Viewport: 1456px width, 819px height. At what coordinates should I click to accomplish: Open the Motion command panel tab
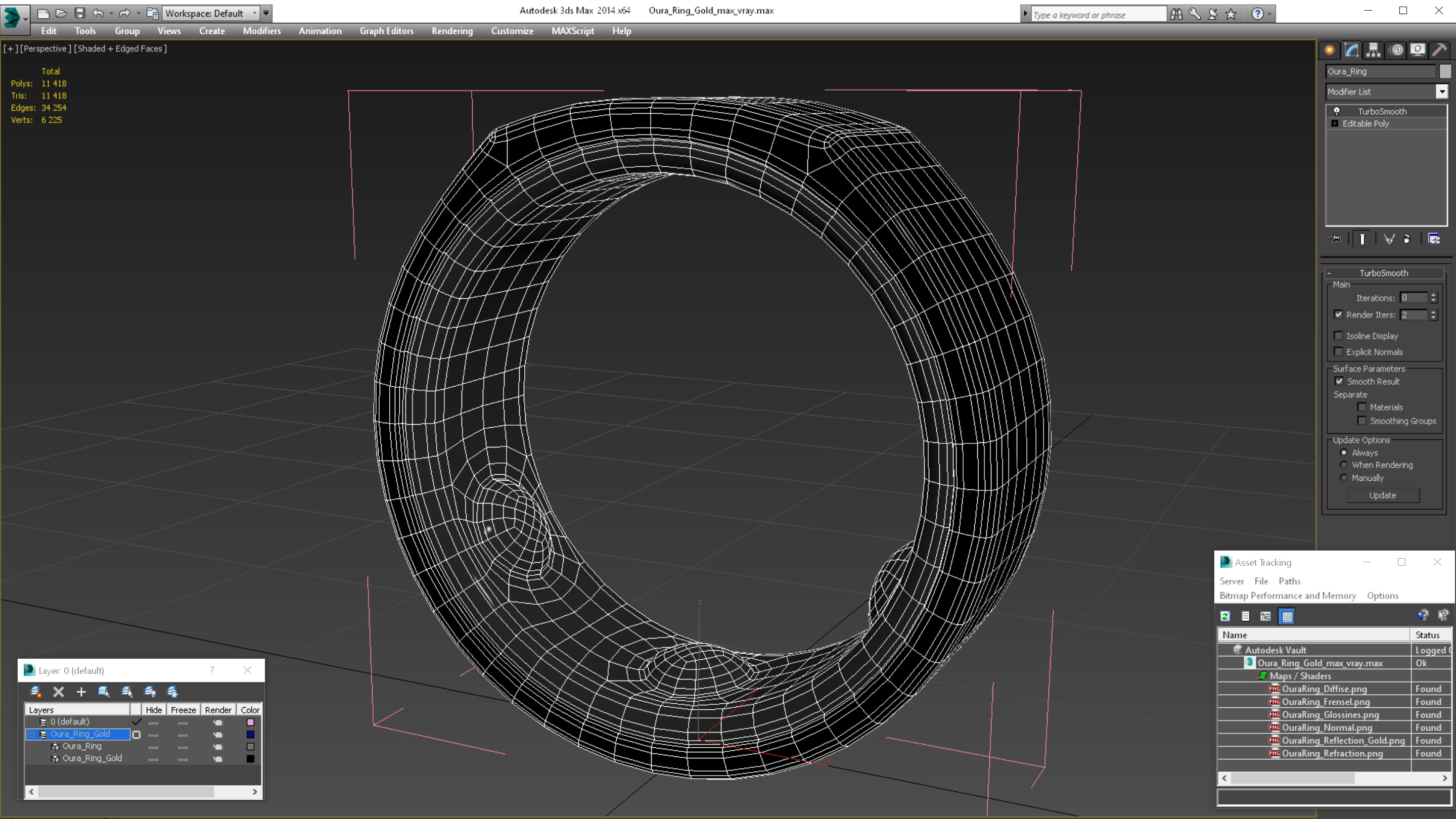tap(1396, 51)
